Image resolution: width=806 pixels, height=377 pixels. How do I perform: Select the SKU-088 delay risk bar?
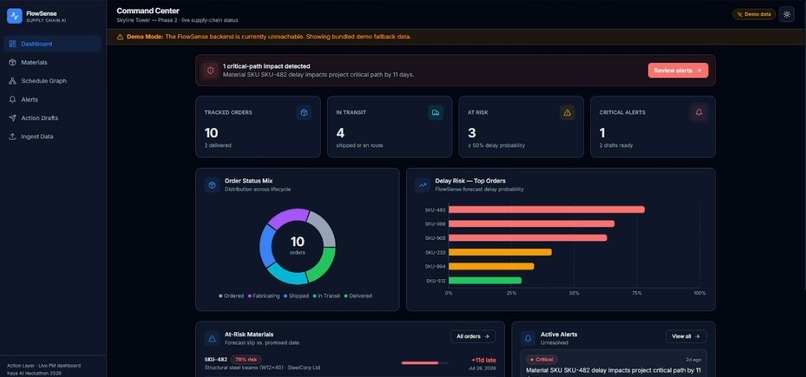[x=532, y=224]
